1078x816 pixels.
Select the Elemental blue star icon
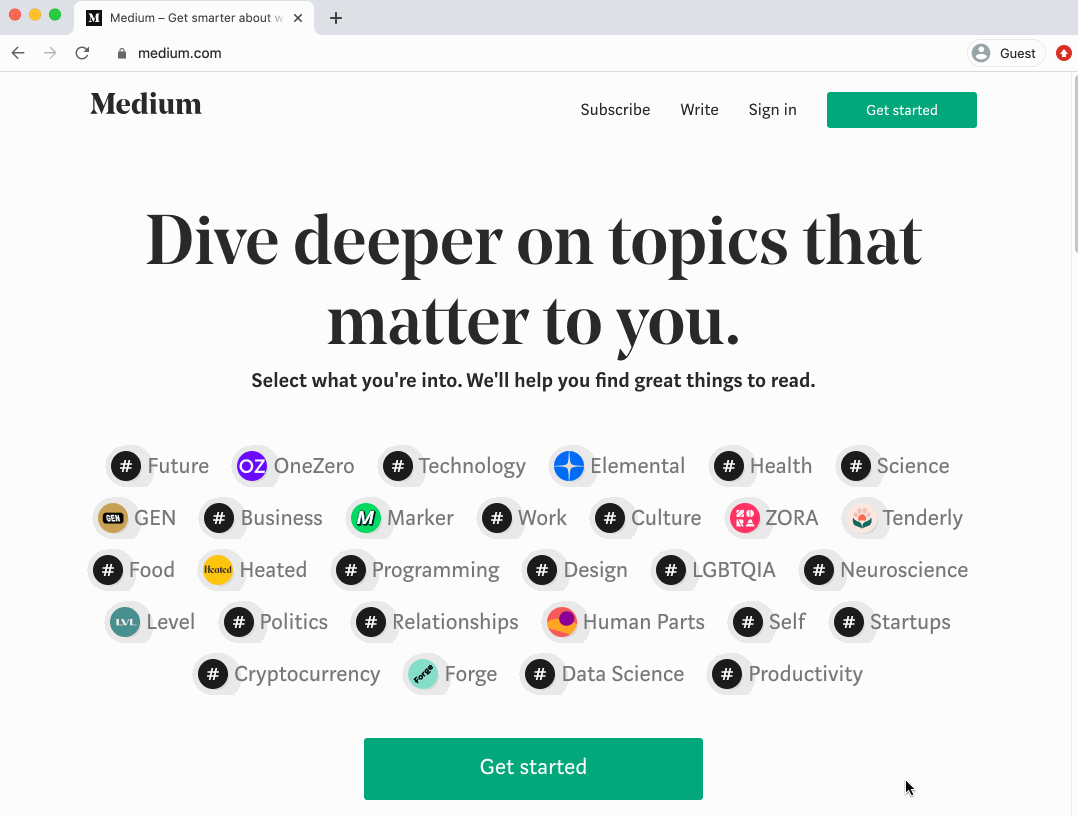pos(569,466)
